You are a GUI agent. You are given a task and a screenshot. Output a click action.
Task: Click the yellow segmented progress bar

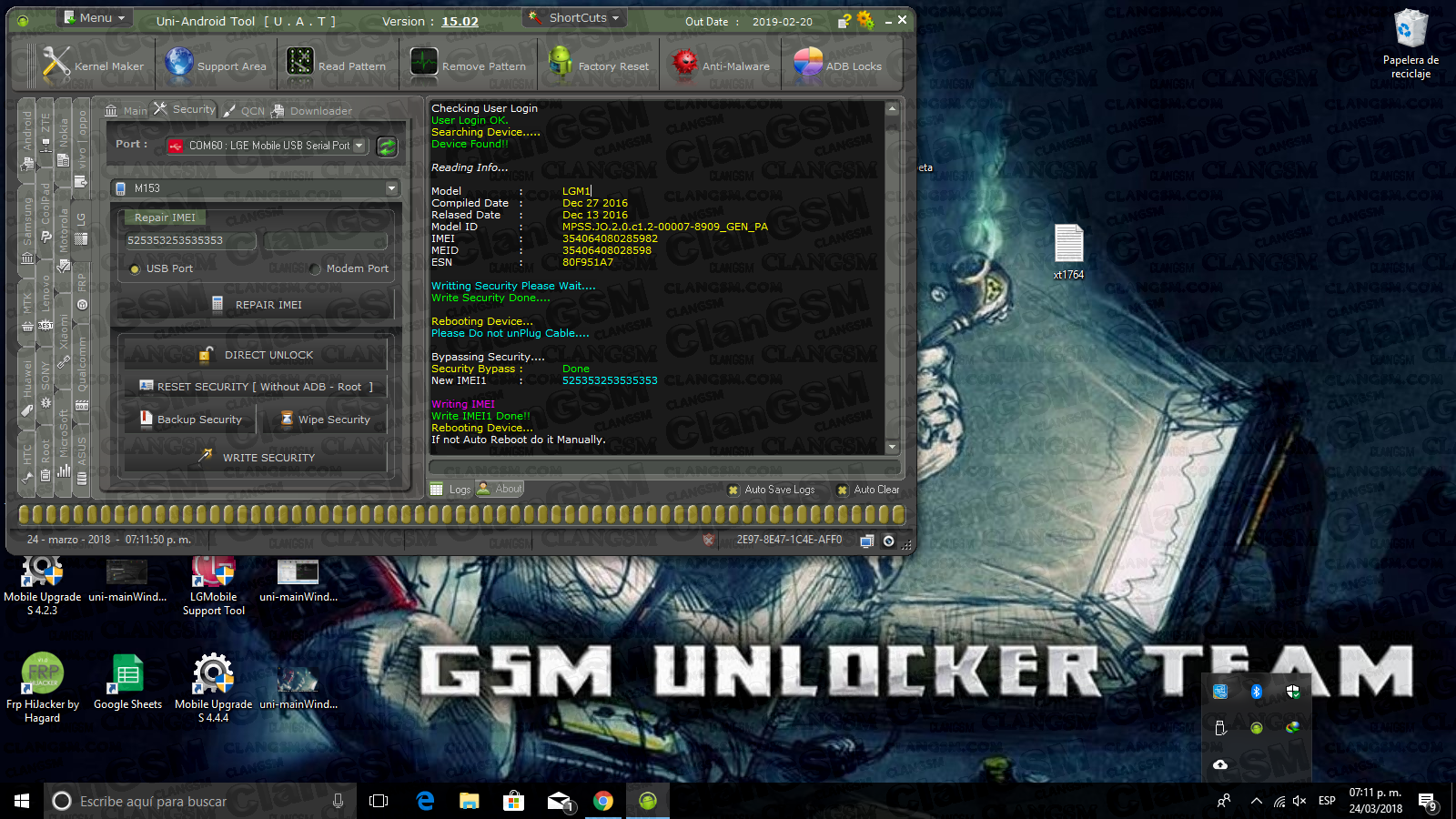tap(461, 514)
